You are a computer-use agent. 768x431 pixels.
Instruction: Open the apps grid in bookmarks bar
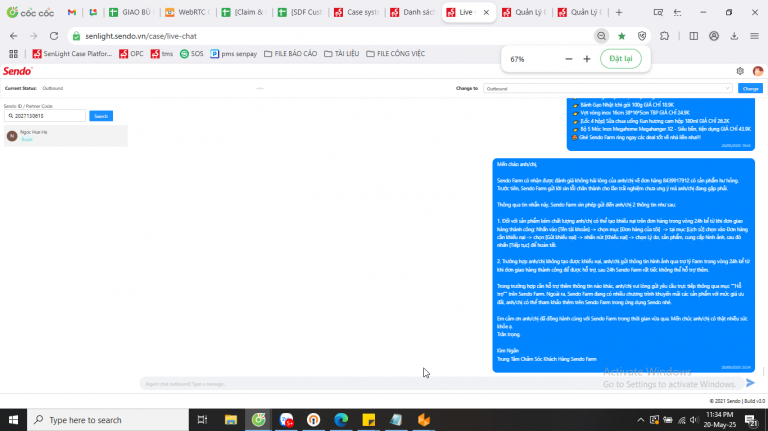click(13, 54)
